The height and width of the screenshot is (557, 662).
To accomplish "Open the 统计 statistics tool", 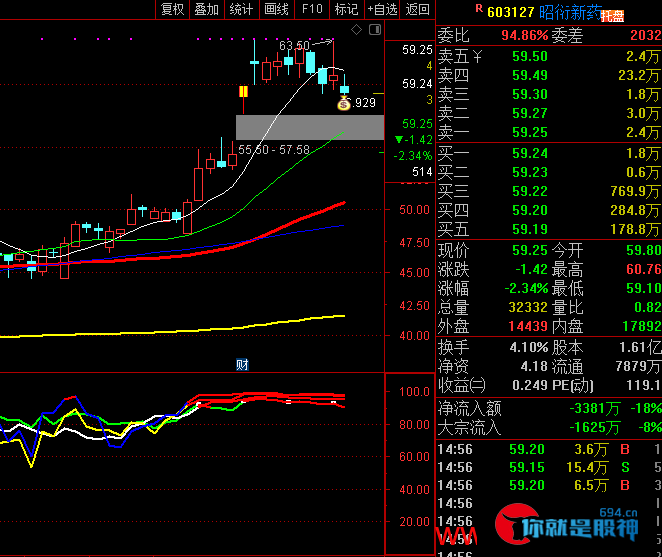I will click(241, 9).
